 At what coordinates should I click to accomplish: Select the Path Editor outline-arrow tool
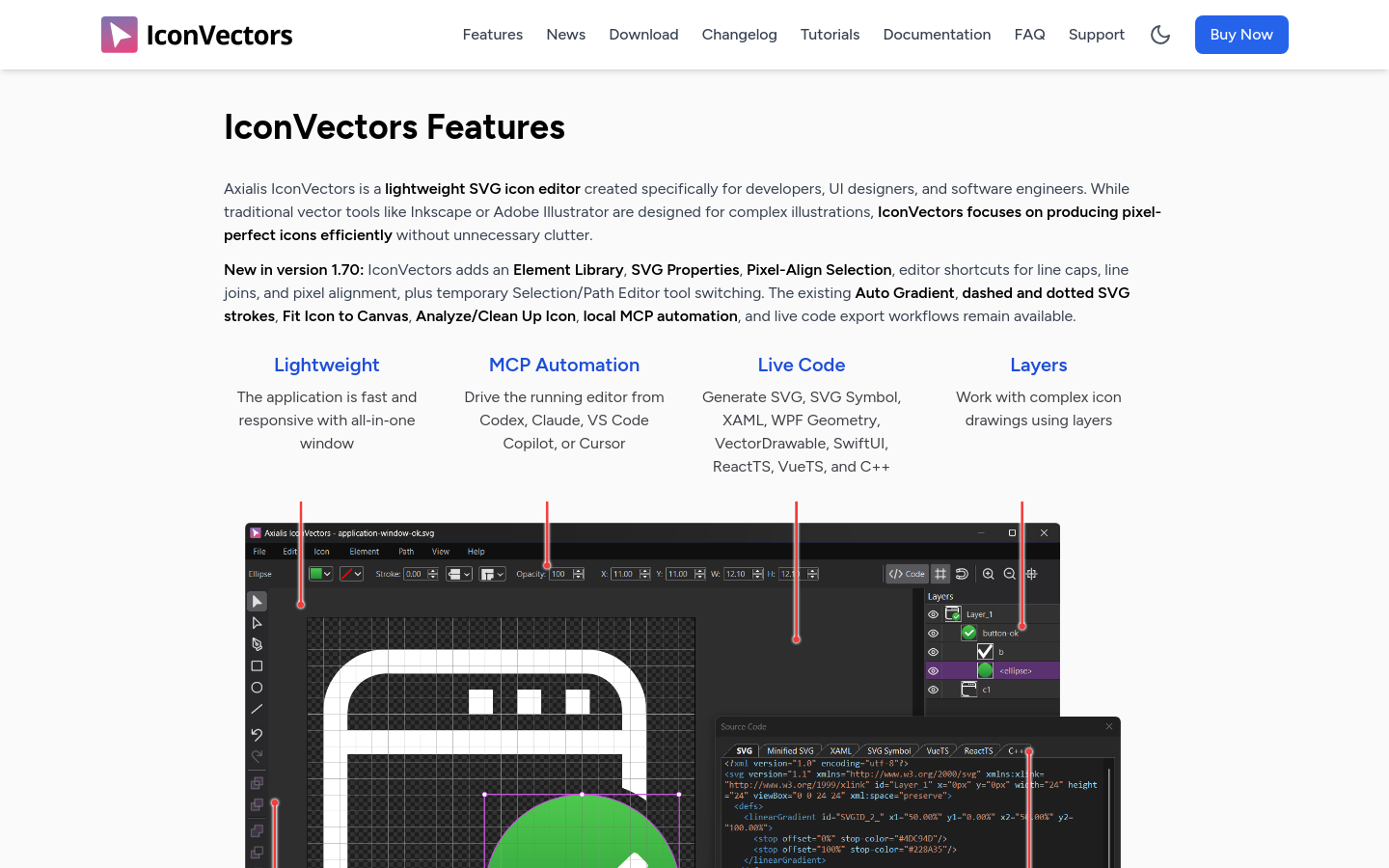(257, 623)
